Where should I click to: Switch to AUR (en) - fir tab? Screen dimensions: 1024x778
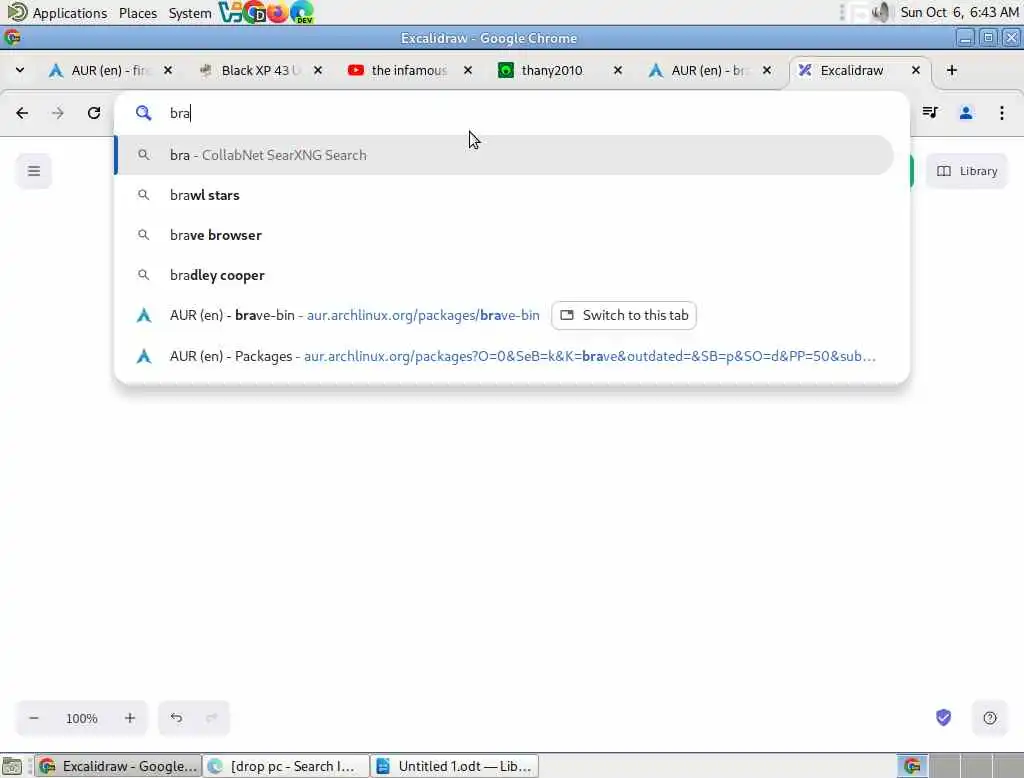coord(109,70)
